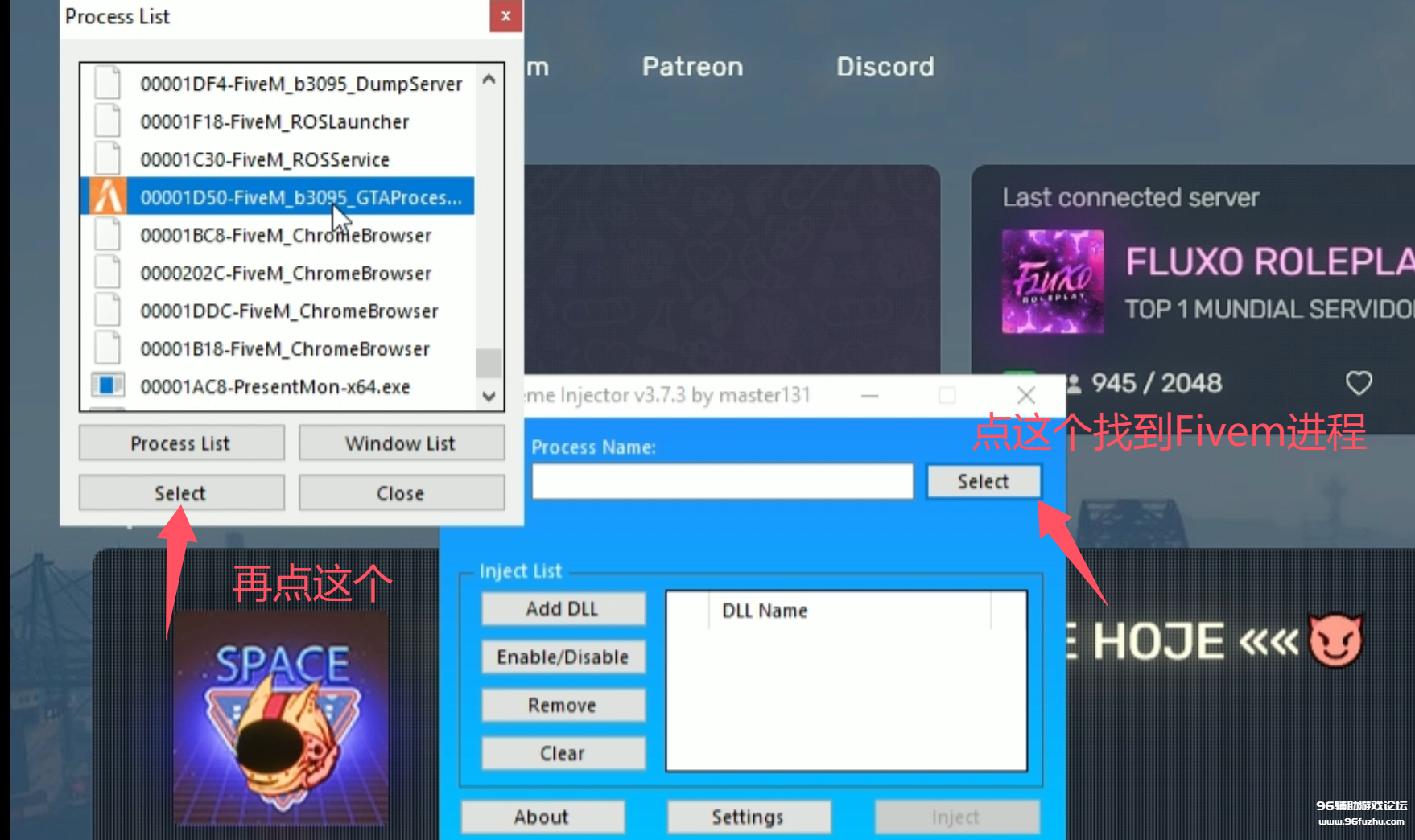Switch to Window List view
This screenshot has width=1415, height=840.
click(x=401, y=443)
